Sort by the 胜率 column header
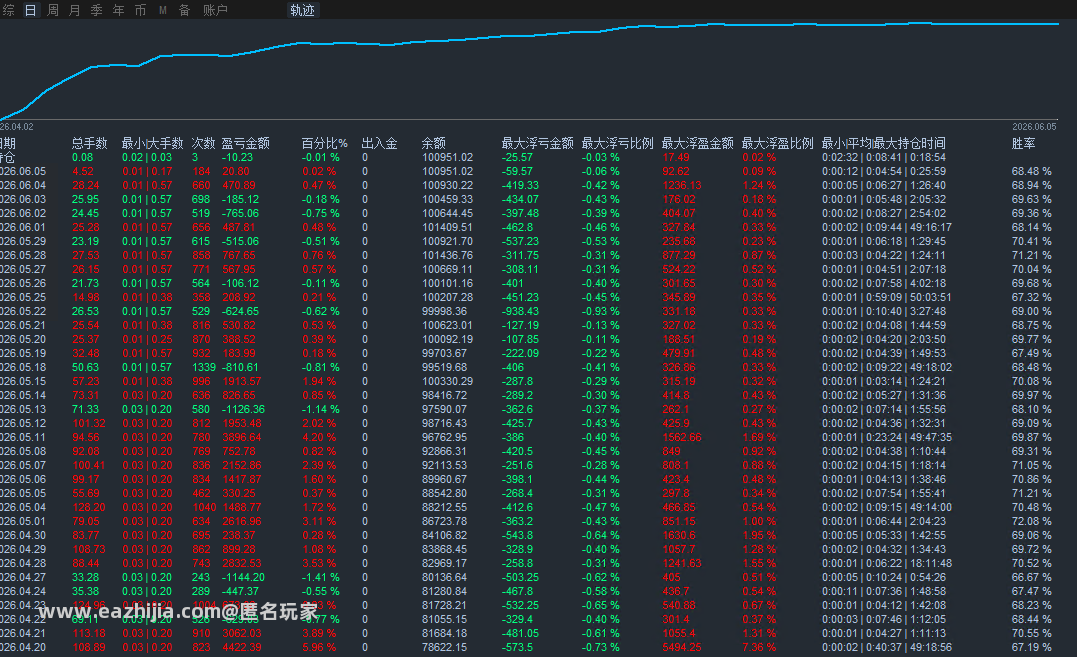1077x657 pixels. pyautogui.click(x=1023, y=143)
